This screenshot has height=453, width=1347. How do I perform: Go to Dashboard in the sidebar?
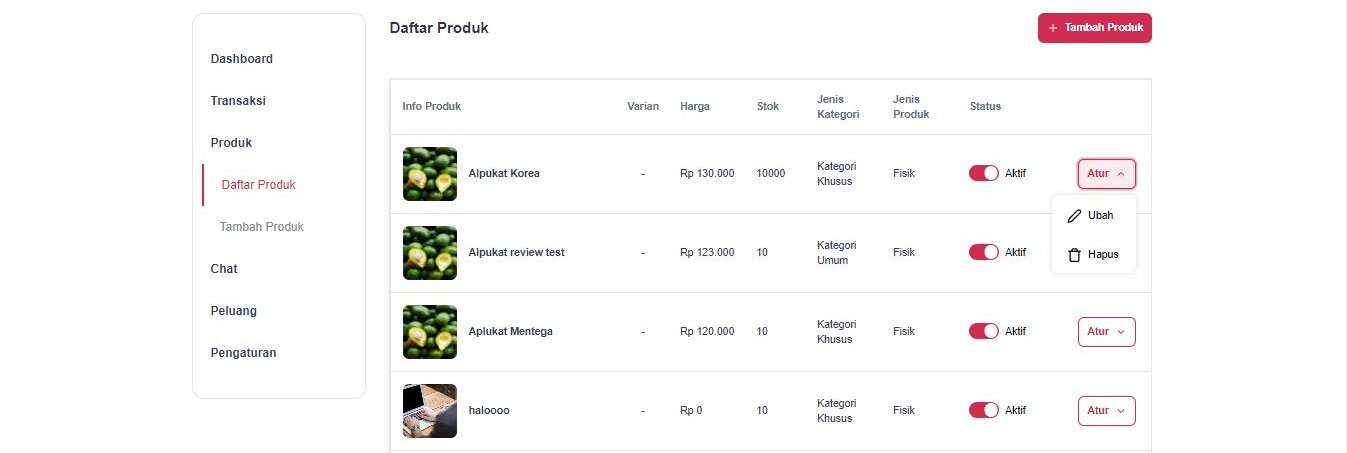[x=242, y=59]
